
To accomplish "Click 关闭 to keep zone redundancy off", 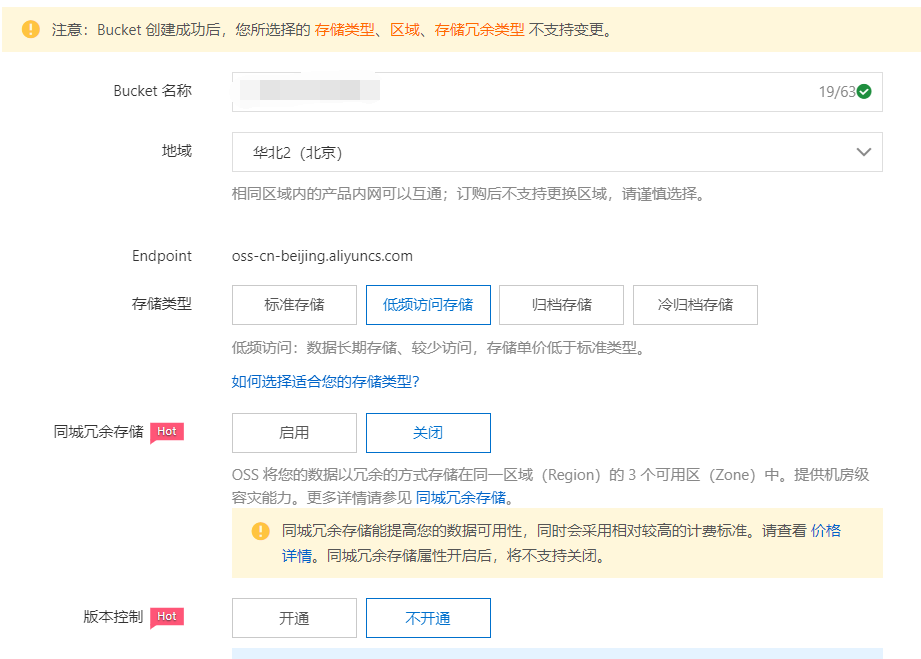I will coord(428,433).
